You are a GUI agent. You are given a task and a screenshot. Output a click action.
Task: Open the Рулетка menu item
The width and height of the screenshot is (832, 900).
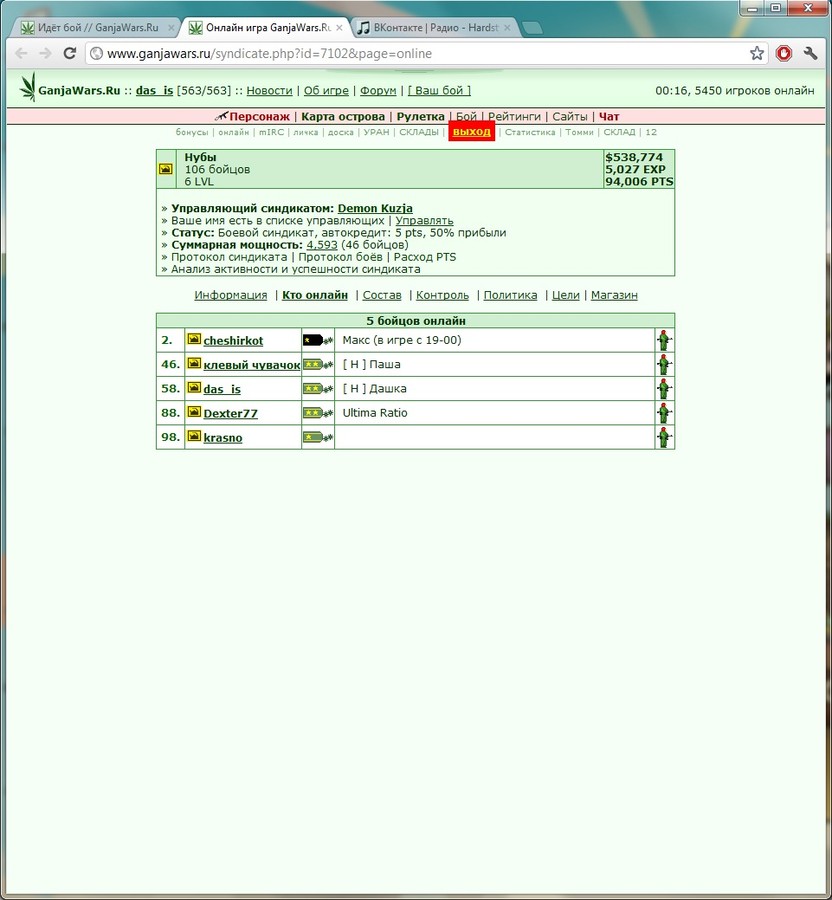(421, 117)
